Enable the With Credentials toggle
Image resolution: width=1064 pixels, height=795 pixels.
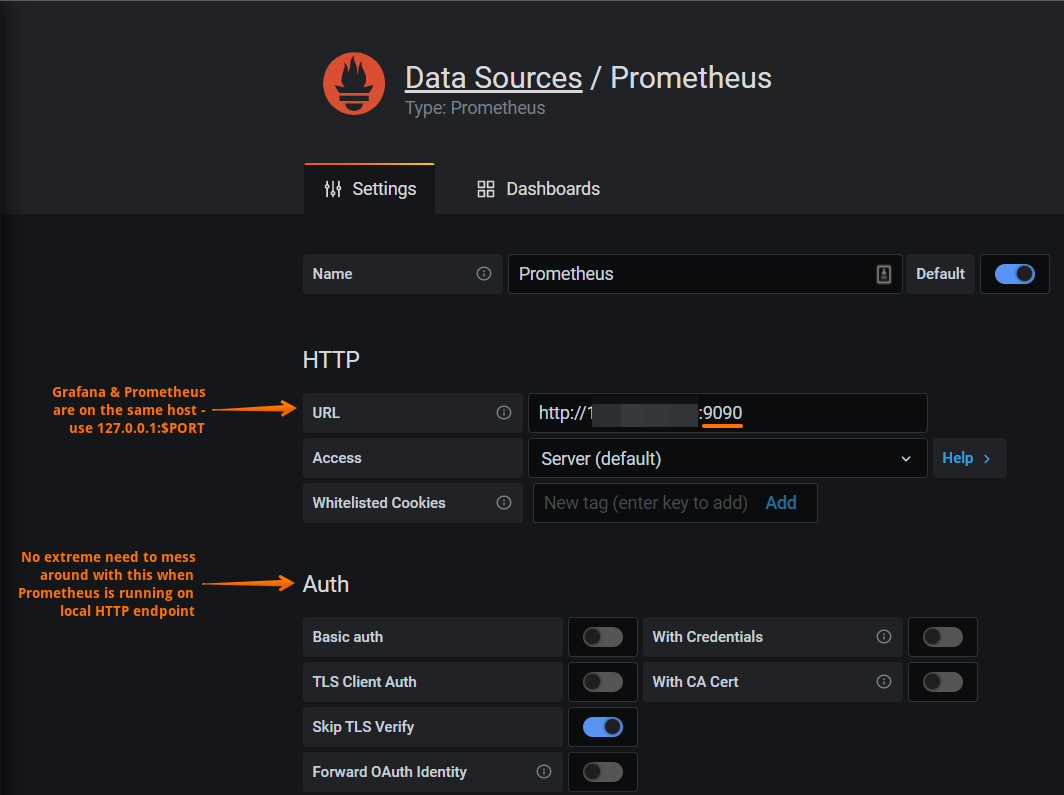pos(943,637)
